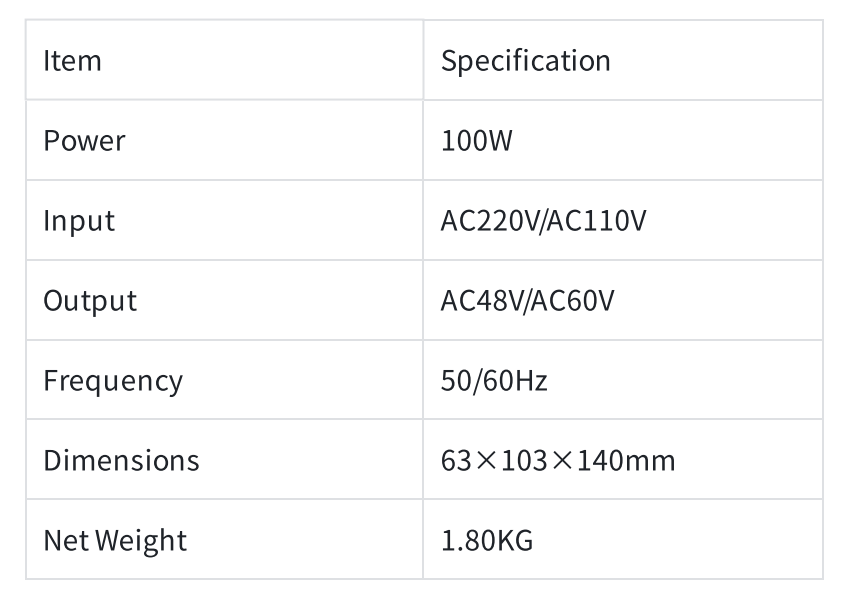The height and width of the screenshot is (598, 852).
Task: Click the 100W power value
Action: point(476,141)
